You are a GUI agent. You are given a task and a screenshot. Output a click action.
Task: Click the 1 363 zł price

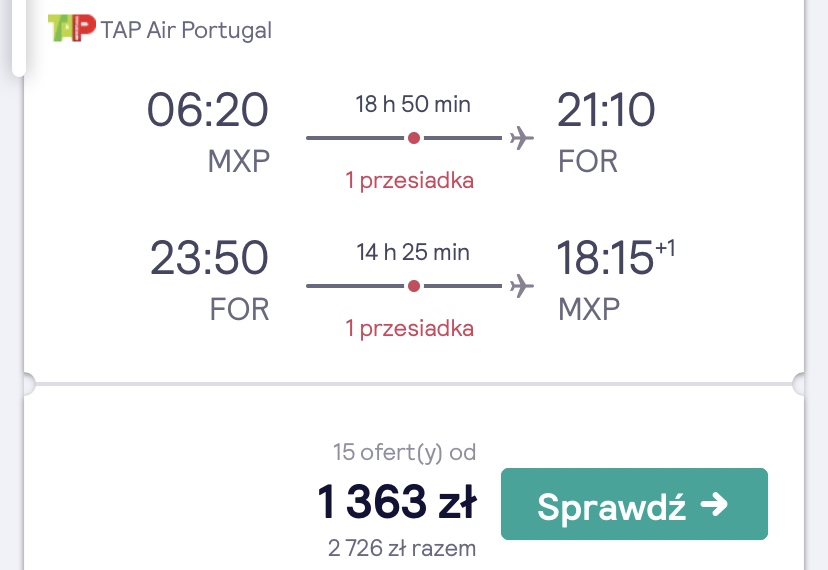(397, 501)
